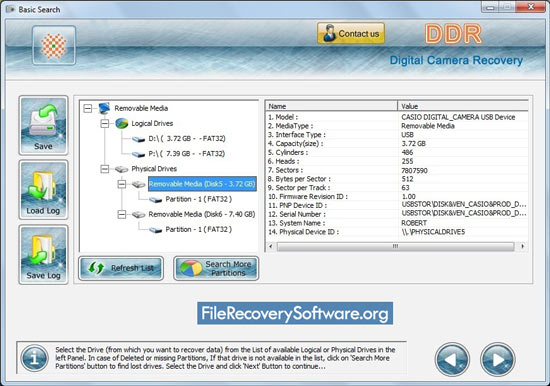Select drive D:\ 3.72 GB FAT32
This screenshot has height=386, width=550.
(187, 139)
